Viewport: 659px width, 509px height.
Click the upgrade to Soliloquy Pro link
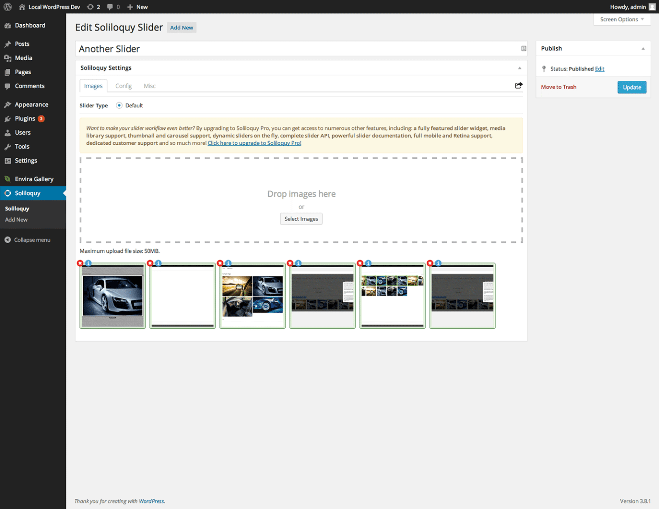coord(254,143)
